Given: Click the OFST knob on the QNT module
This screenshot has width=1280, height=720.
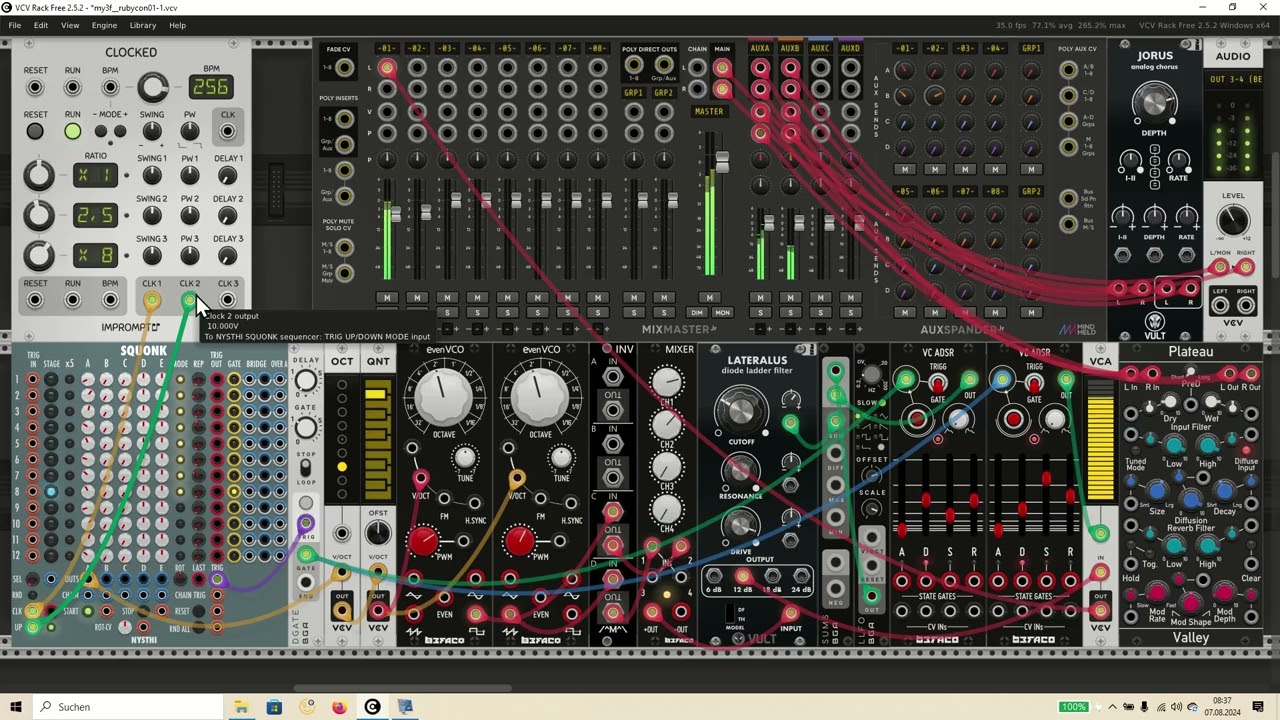Looking at the screenshot, I should click(378, 534).
